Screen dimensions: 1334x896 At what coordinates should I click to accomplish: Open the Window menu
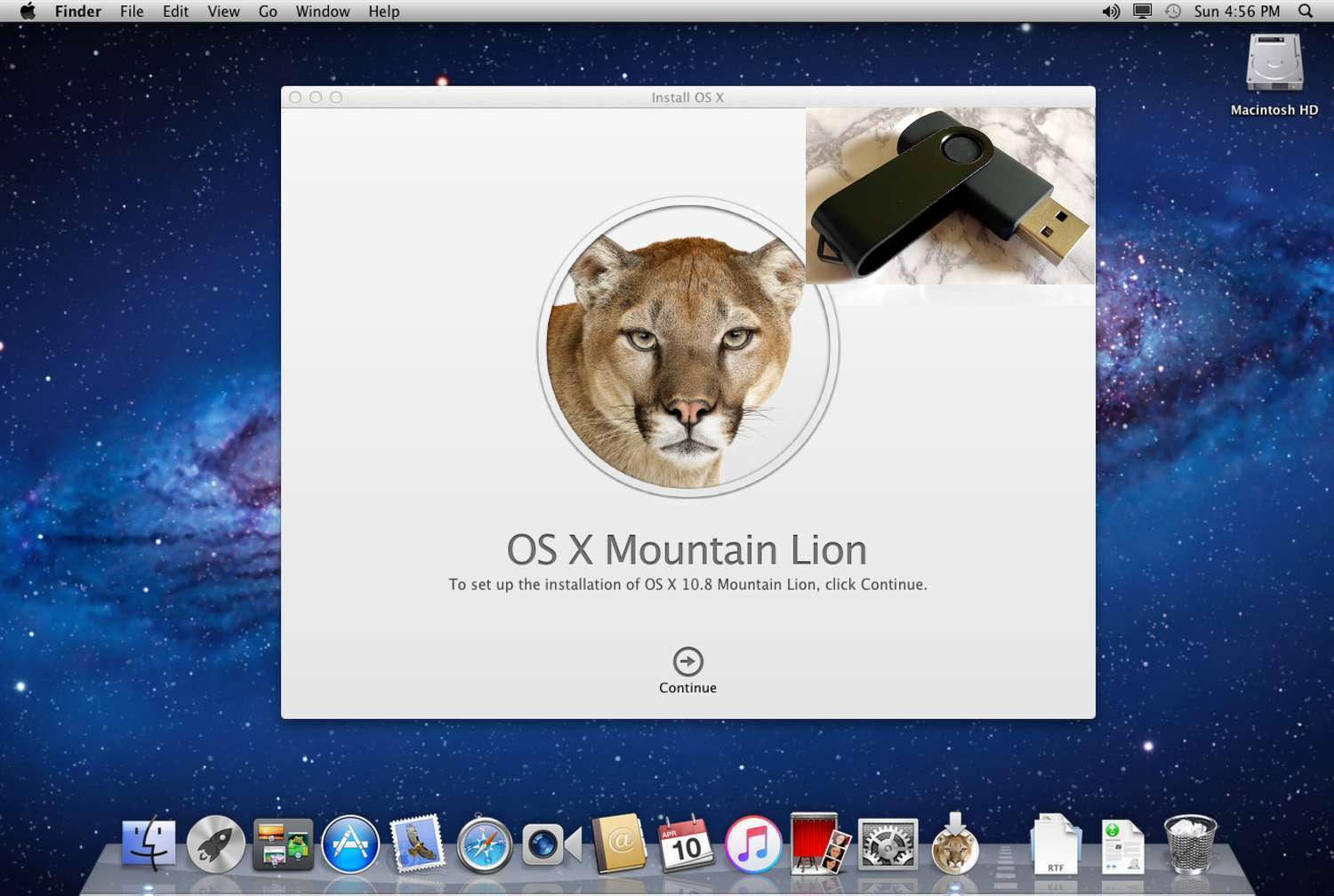tap(322, 12)
